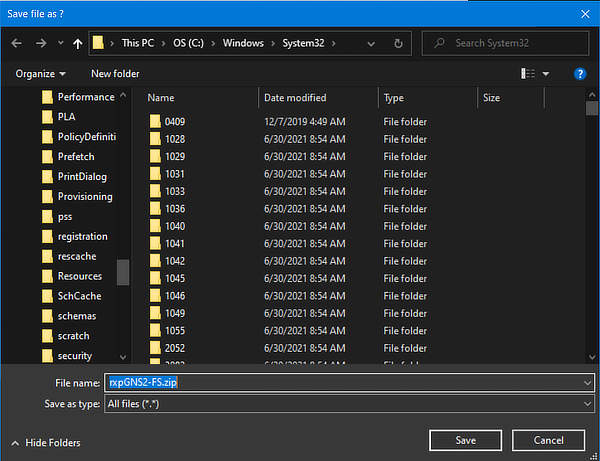Navigate to Windows breadcrumb

tap(243, 43)
